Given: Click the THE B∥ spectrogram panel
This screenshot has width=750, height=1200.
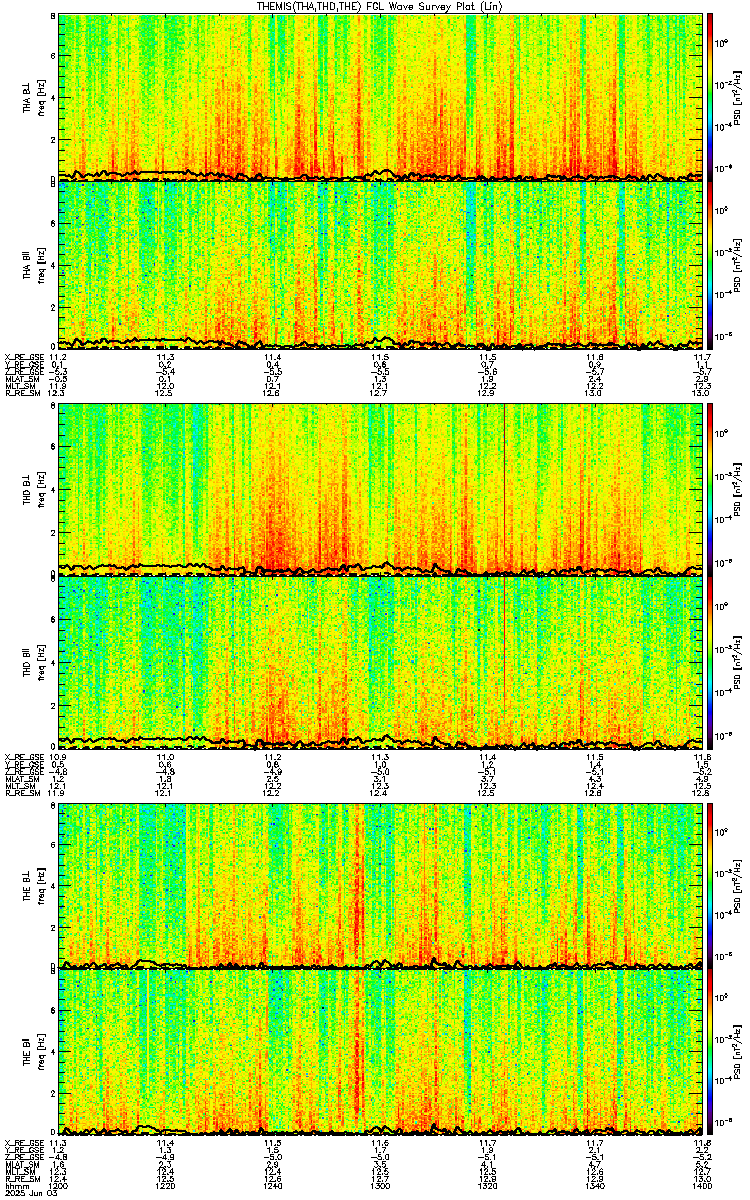Looking at the screenshot, I should (x=380, y=1052).
